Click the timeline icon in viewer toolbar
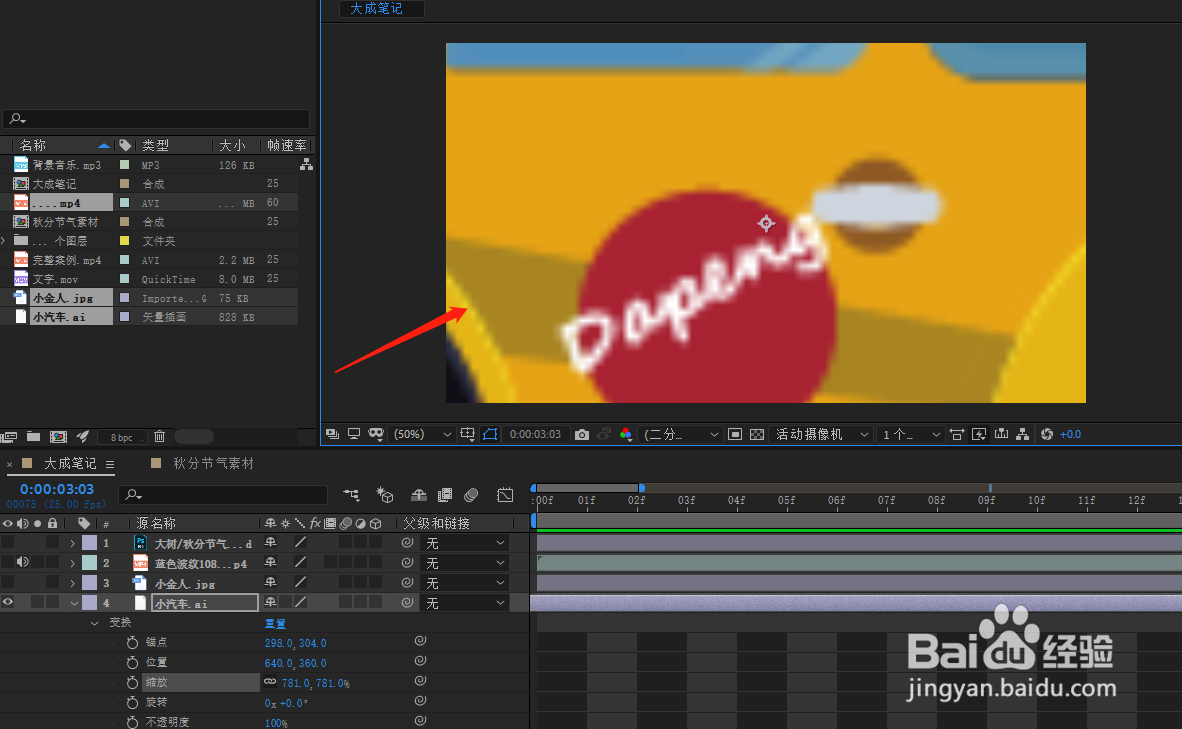The height and width of the screenshot is (729, 1182). pyautogui.click(x=1001, y=434)
